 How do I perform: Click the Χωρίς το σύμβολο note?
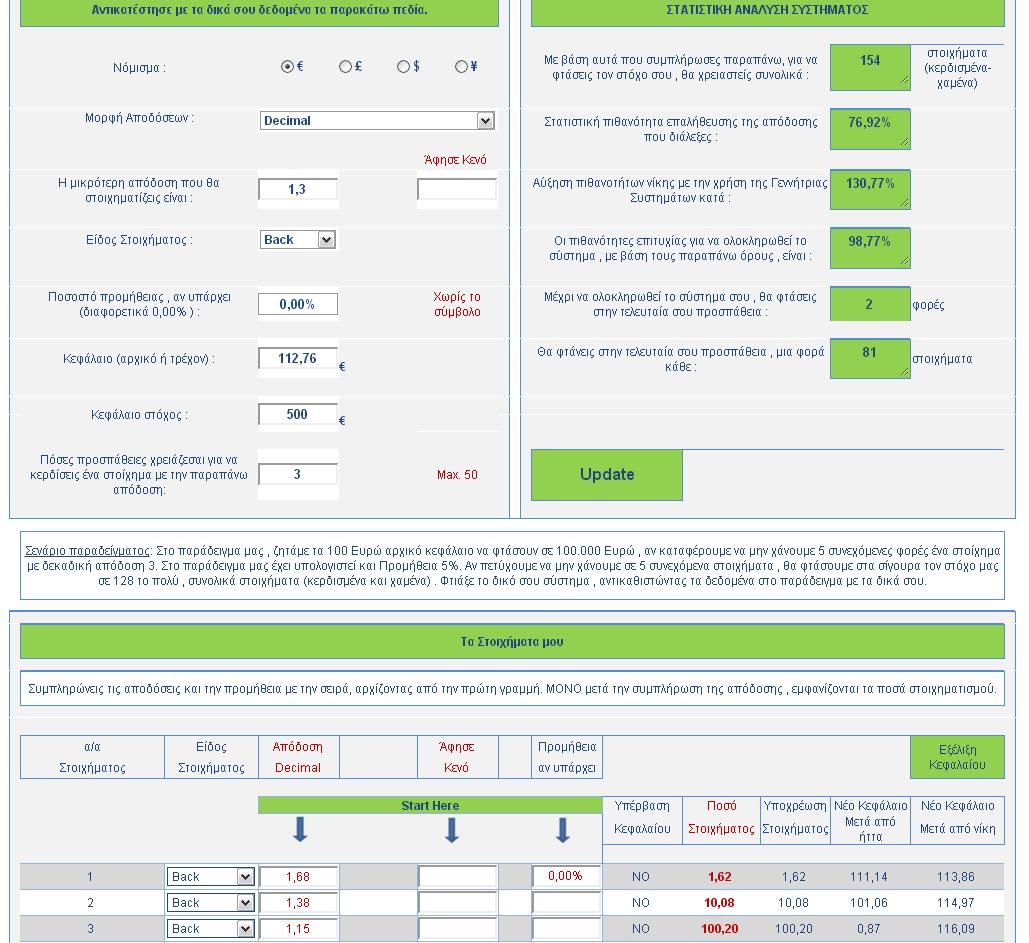(457, 304)
